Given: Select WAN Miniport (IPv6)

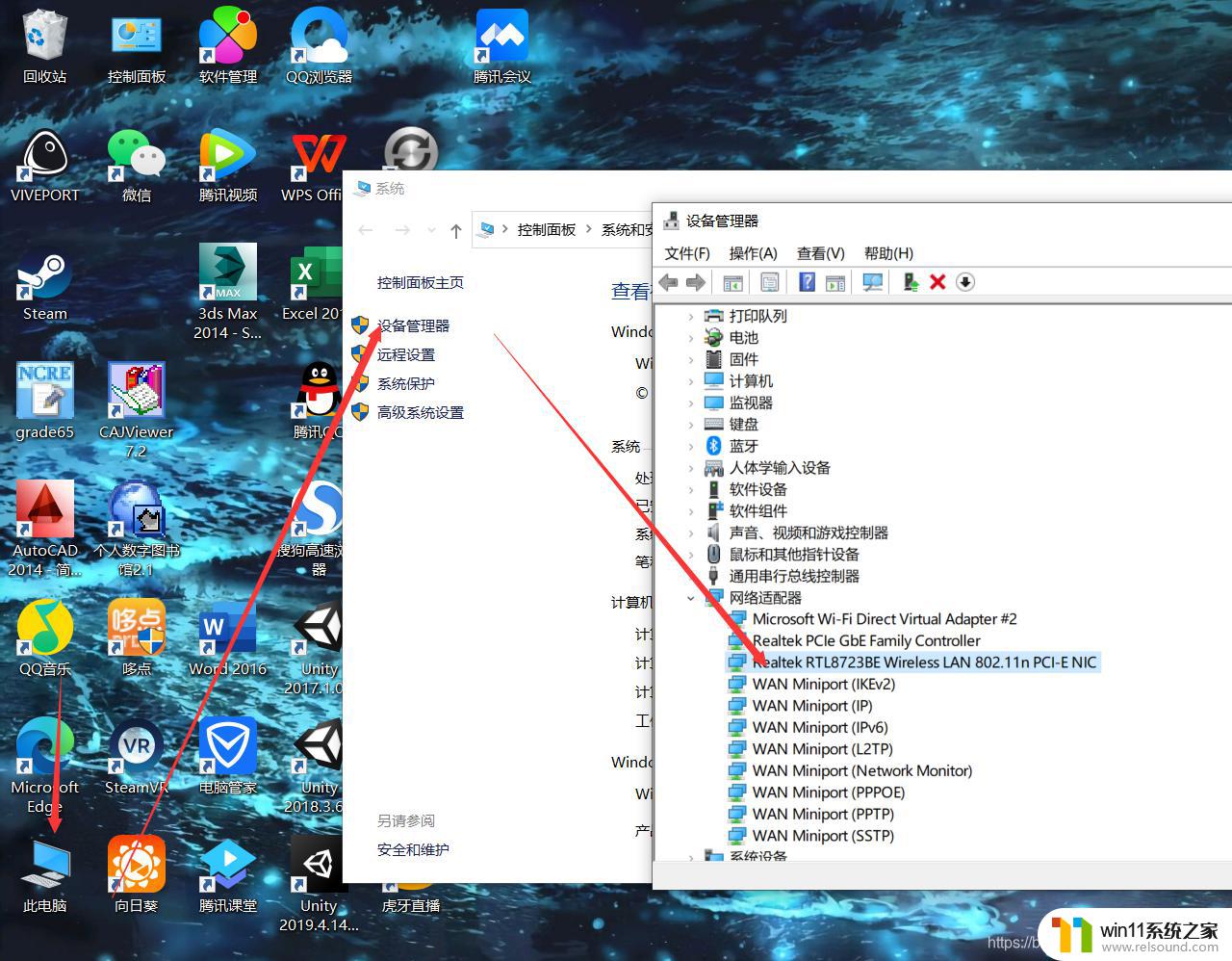Looking at the screenshot, I should (x=820, y=728).
